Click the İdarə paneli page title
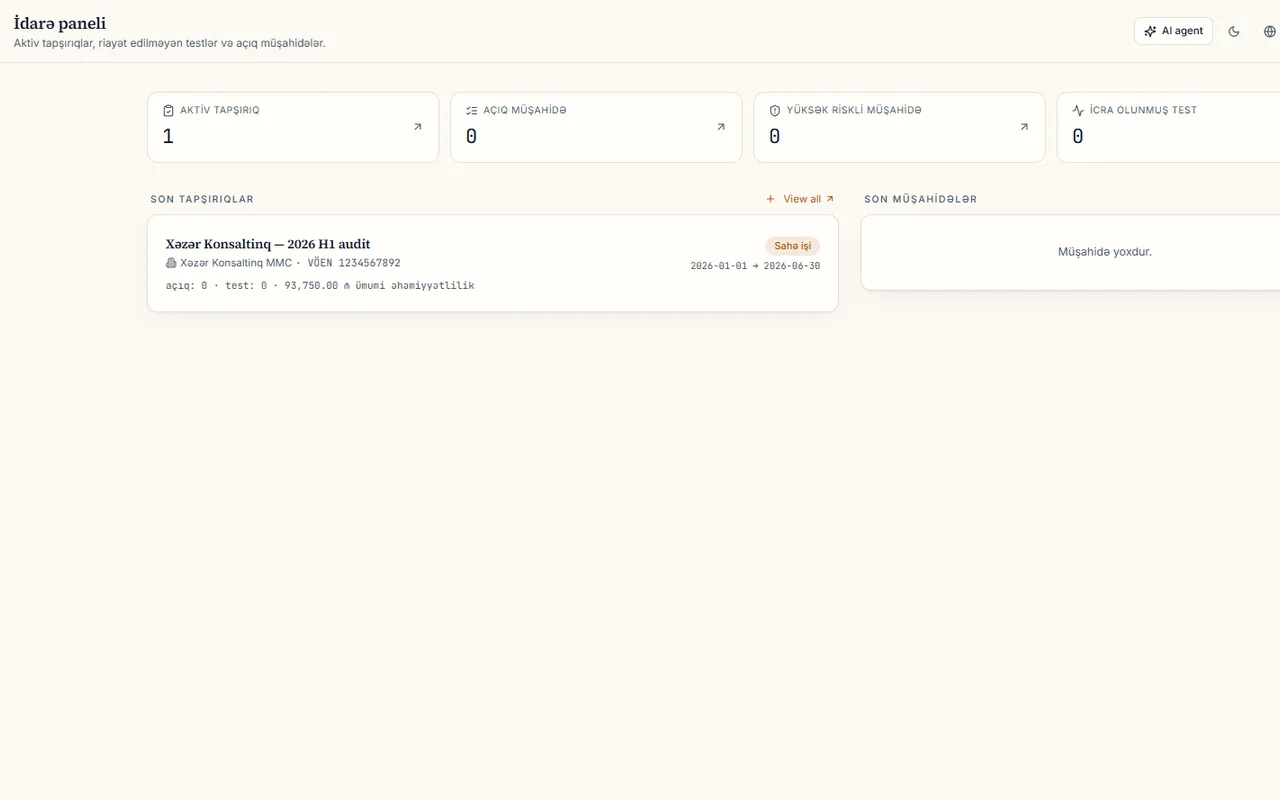The image size is (1280, 800). click(x=60, y=24)
